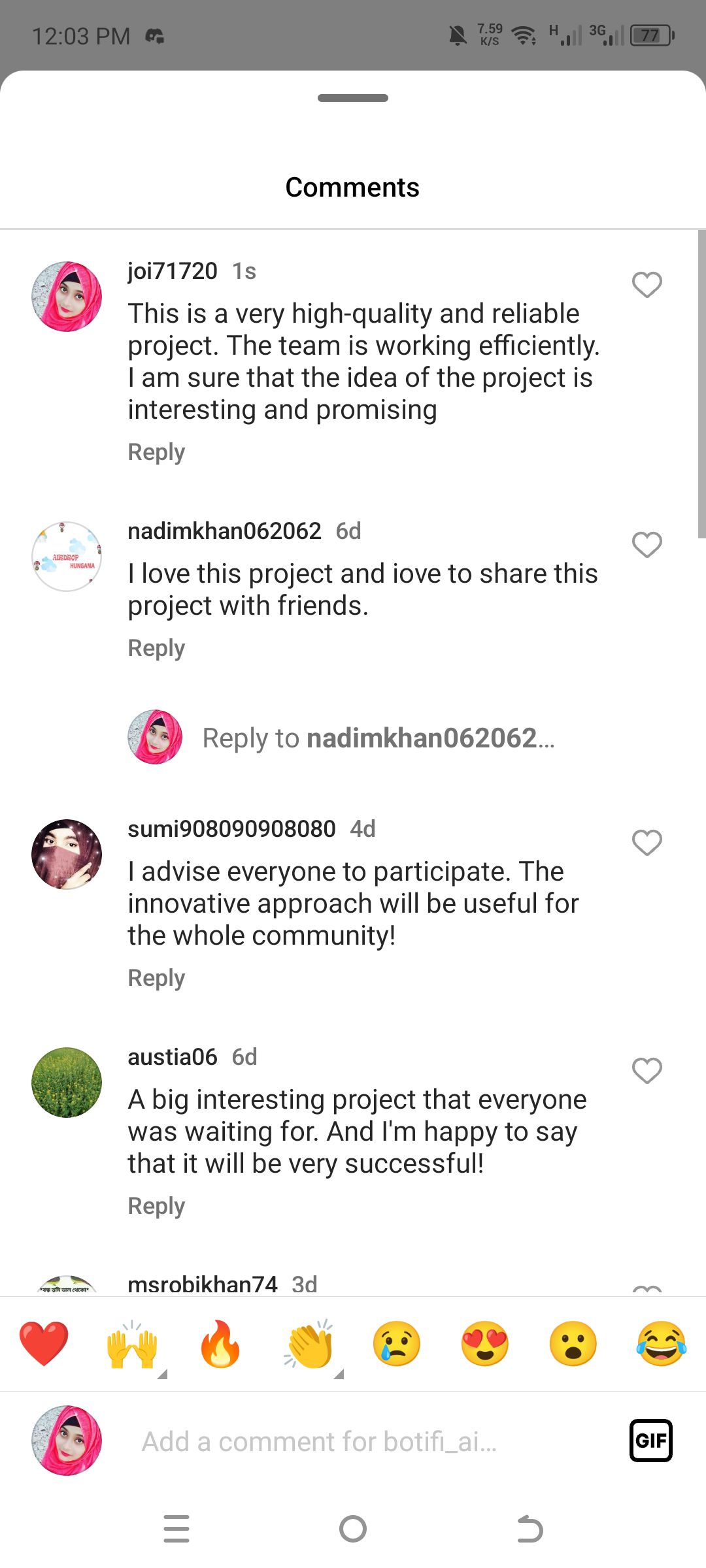The height and width of the screenshot is (1568, 706).
Task: Tap 'Reply to nadimkhan062062' inline field
Action: 378,738
